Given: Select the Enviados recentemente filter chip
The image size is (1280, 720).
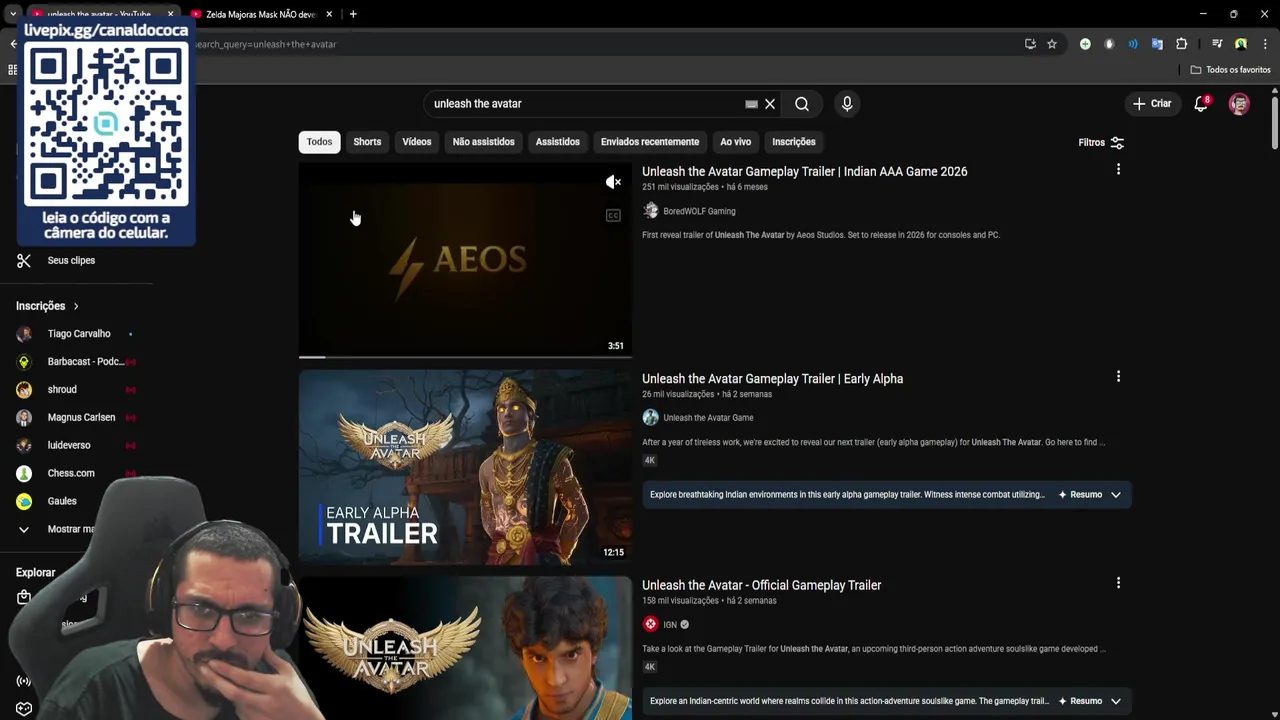Looking at the screenshot, I should (650, 142).
